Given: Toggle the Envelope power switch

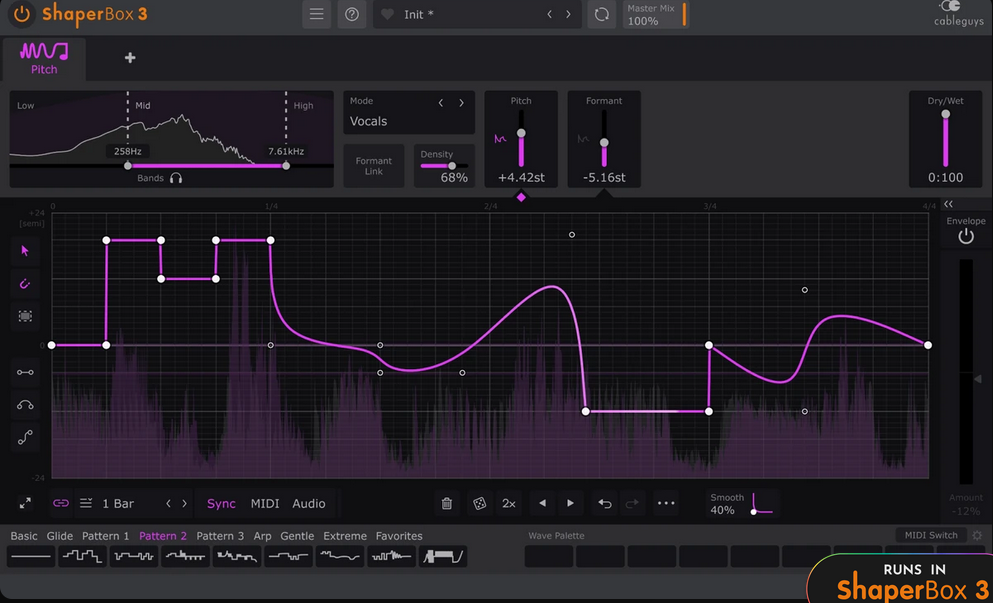Looking at the screenshot, I should 965,237.
